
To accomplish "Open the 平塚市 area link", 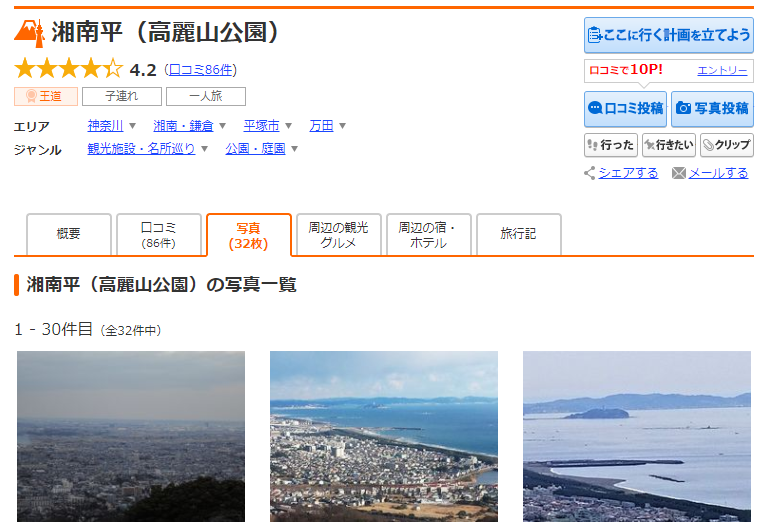I will 261,126.
